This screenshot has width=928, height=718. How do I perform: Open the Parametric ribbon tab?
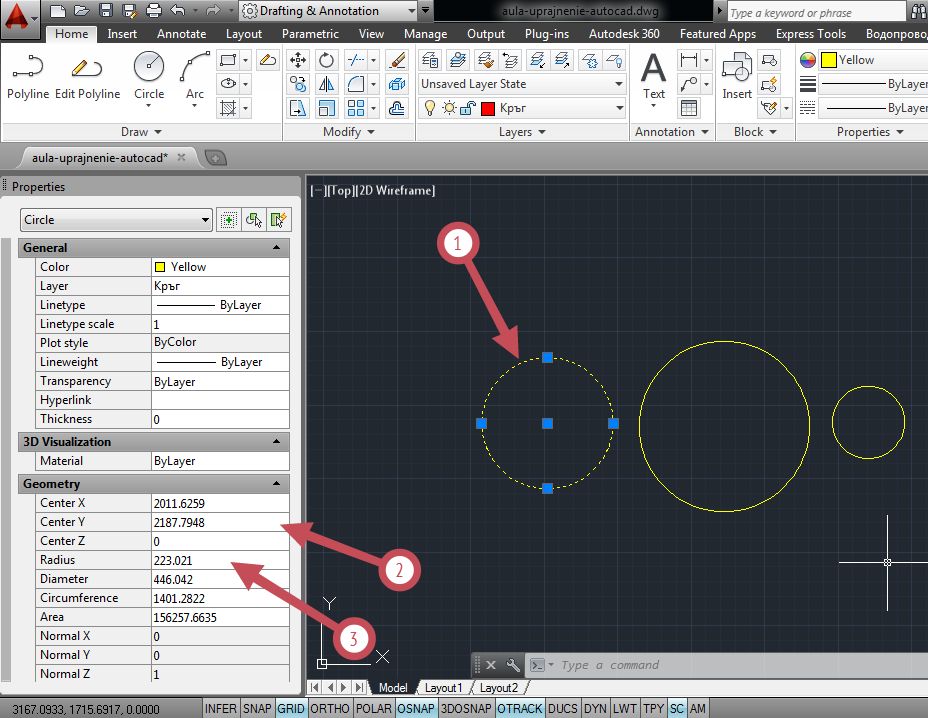point(310,34)
